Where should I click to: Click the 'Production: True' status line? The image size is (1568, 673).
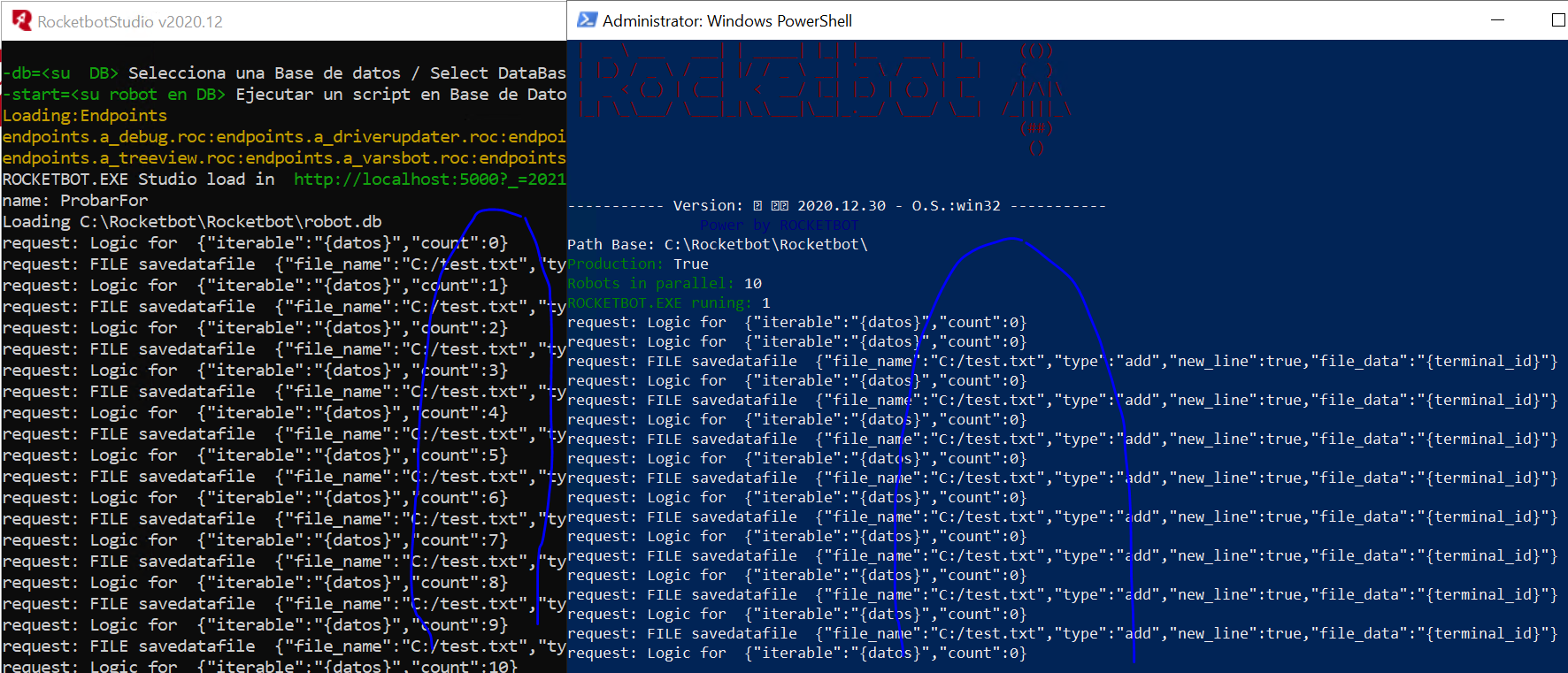point(637,264)
